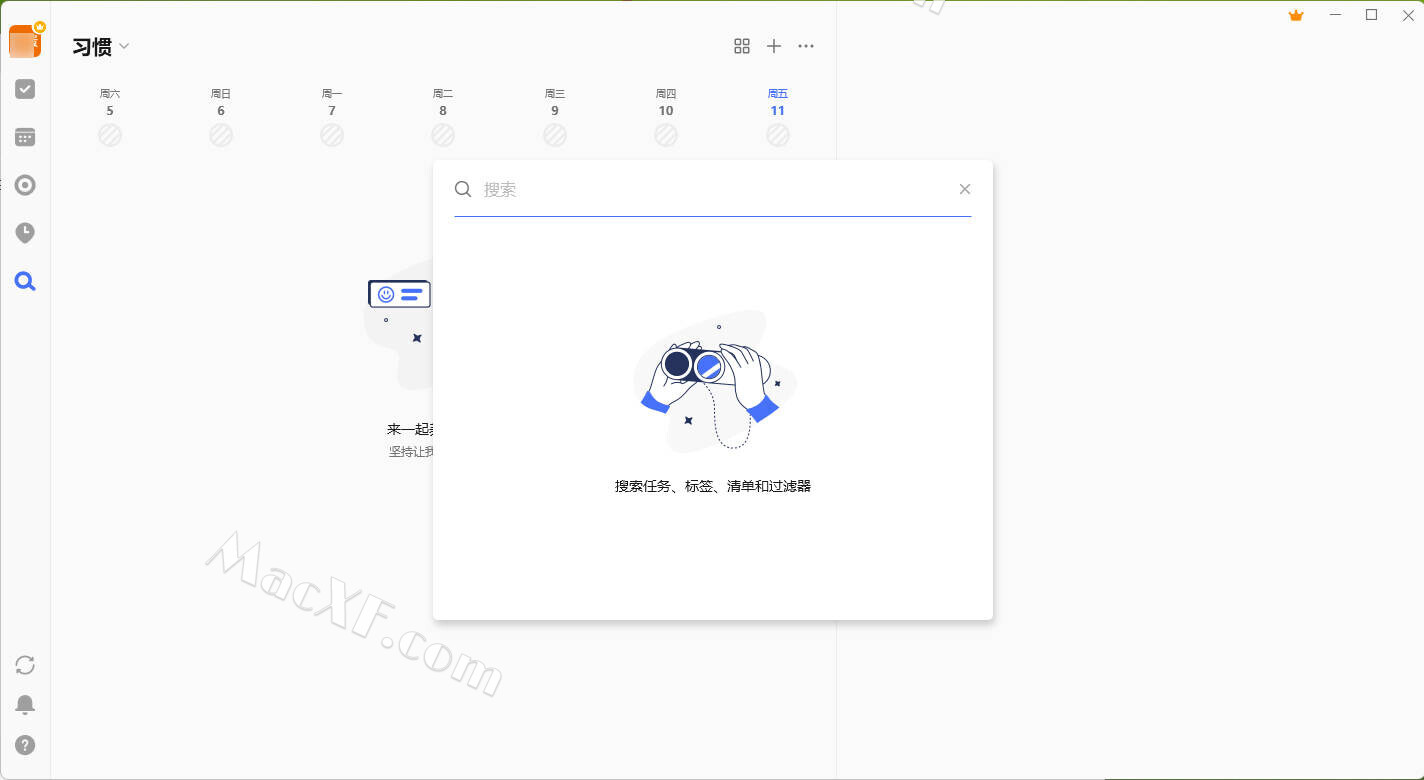Screen dimensions: 1424x780
Task: Select the 周一 7 date label
Action: click(x=332, y=102)
